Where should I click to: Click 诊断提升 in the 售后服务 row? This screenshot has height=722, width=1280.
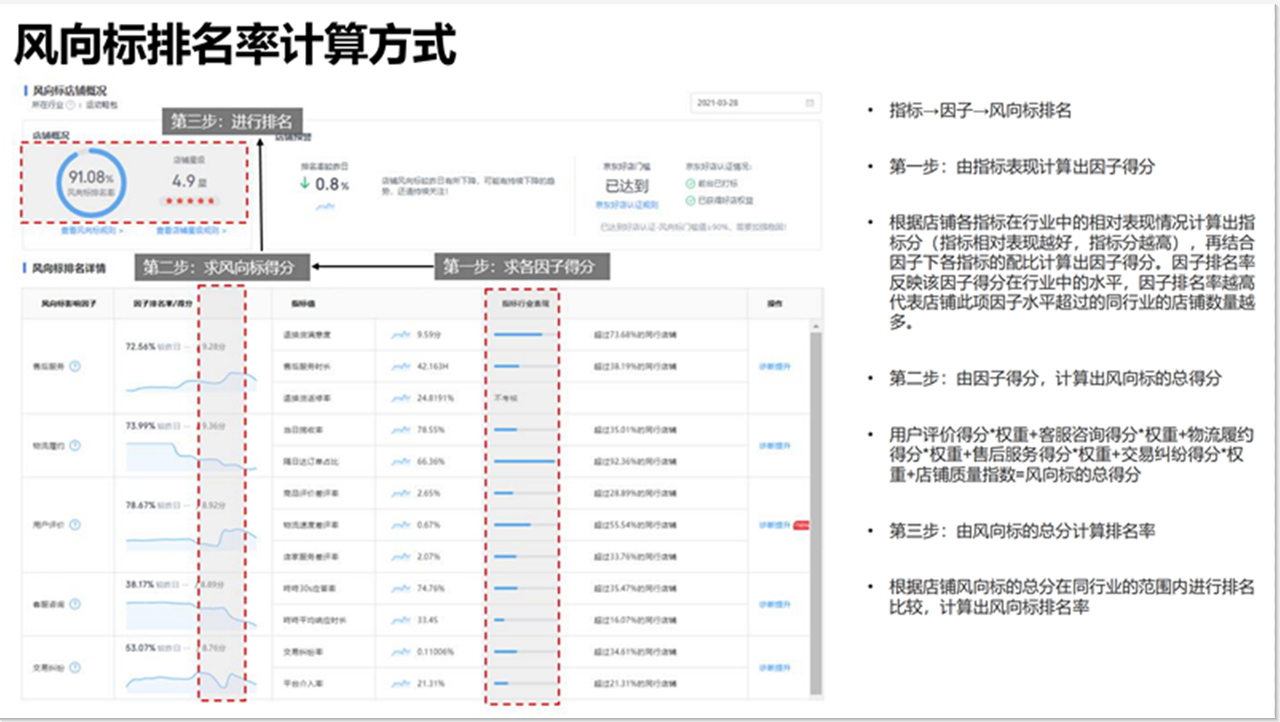(x=774, y=366)
